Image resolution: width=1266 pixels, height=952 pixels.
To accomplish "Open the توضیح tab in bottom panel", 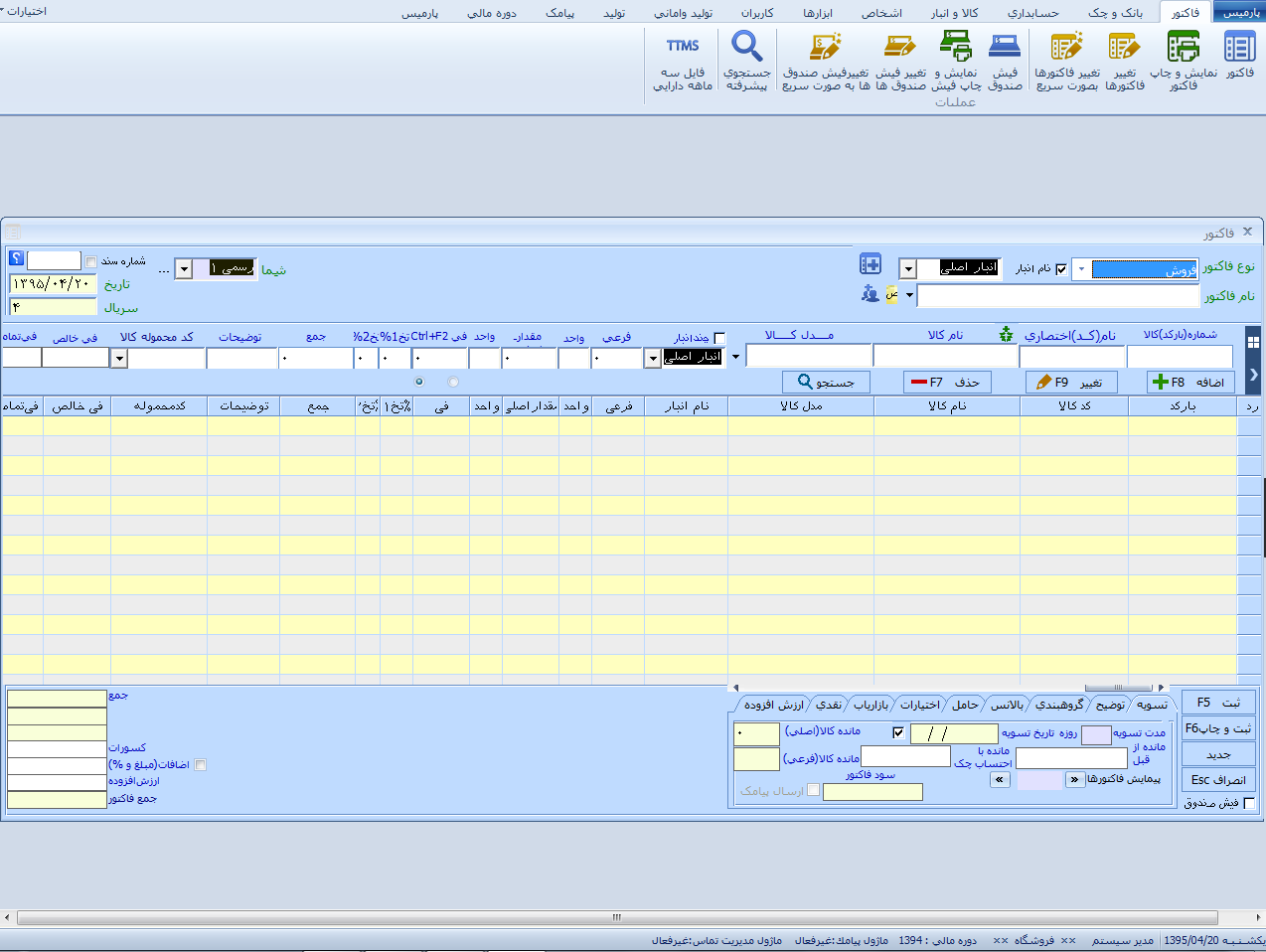I will [1110, 705].
